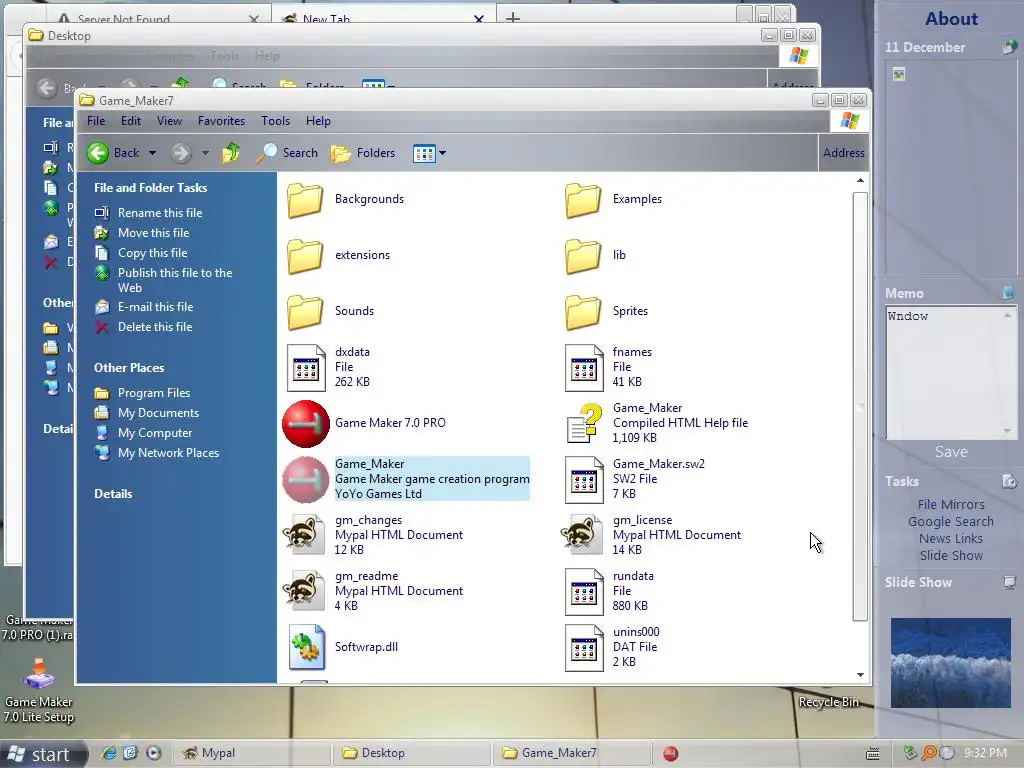Open the View menu in Game_Maker7

click(169, 121)
